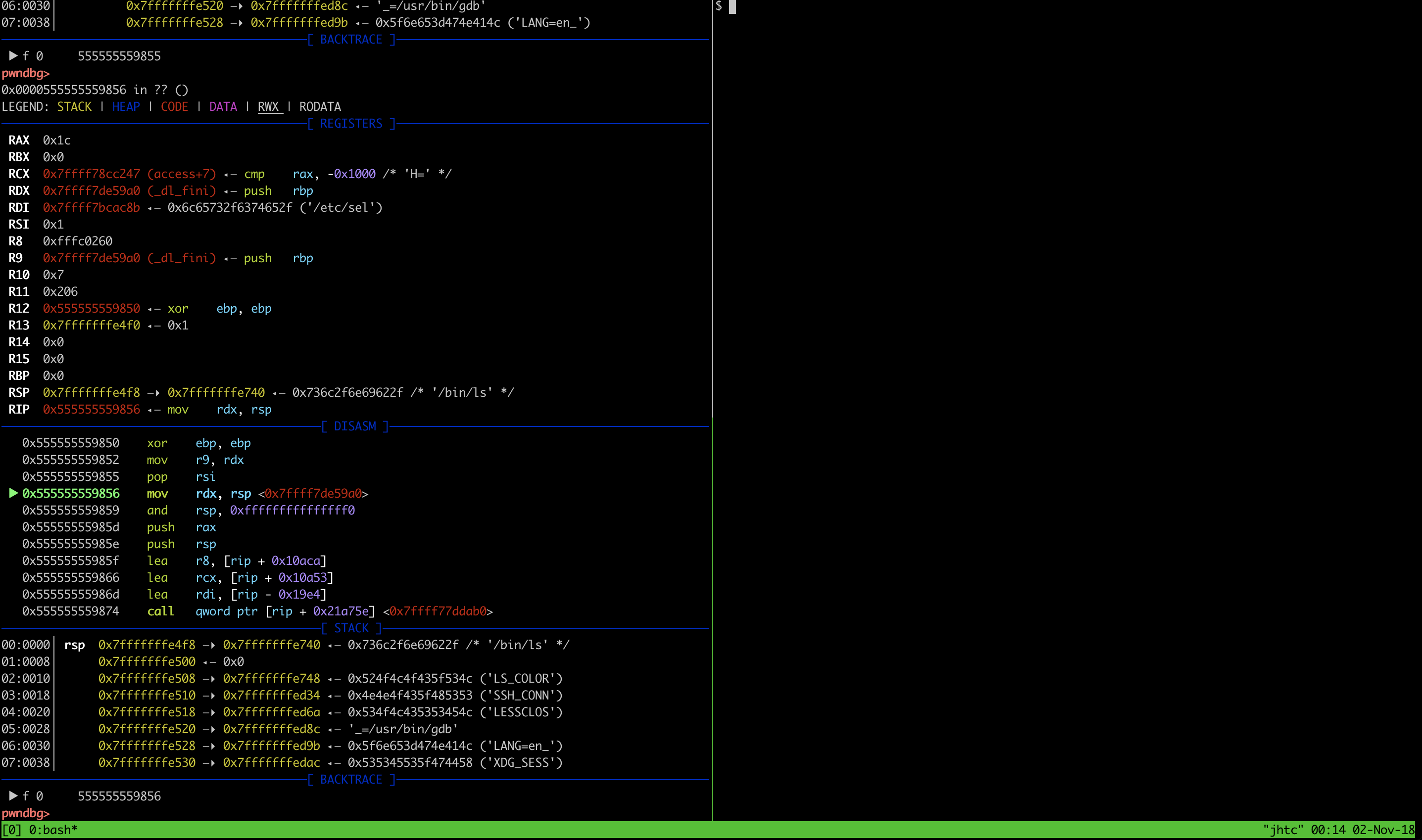Click the call target address 0x7ffff77ddab0
The image size is (1422, 840).
coord(438,611)
